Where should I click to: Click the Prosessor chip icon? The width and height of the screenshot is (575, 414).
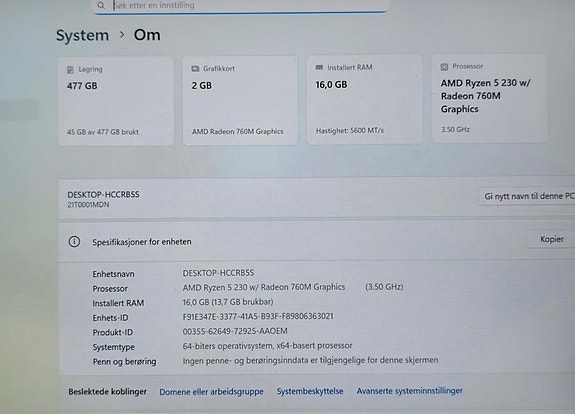click(x=444, y=67)
